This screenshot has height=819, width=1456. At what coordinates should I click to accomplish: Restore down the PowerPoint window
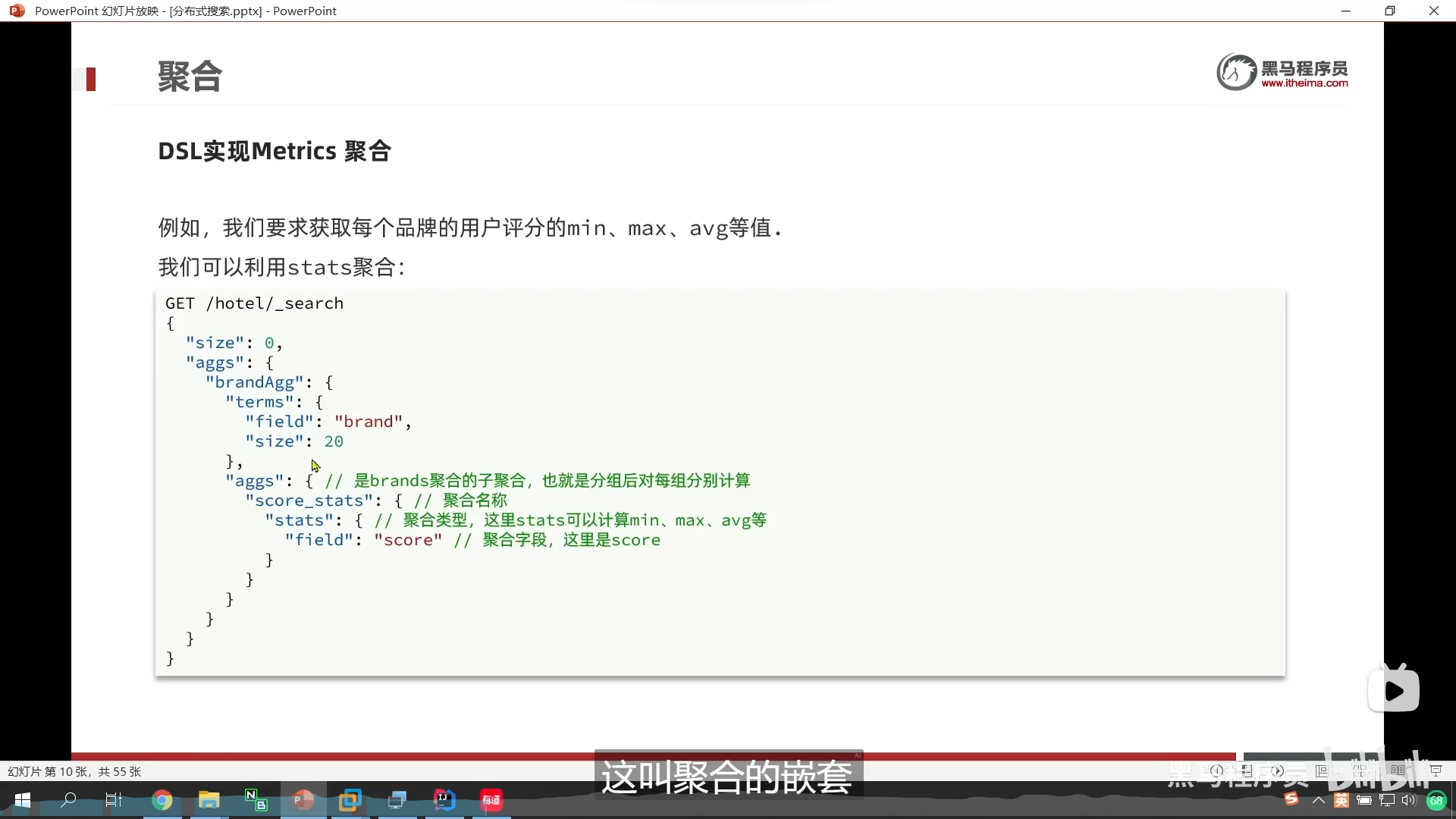(x=1389, y=11)
